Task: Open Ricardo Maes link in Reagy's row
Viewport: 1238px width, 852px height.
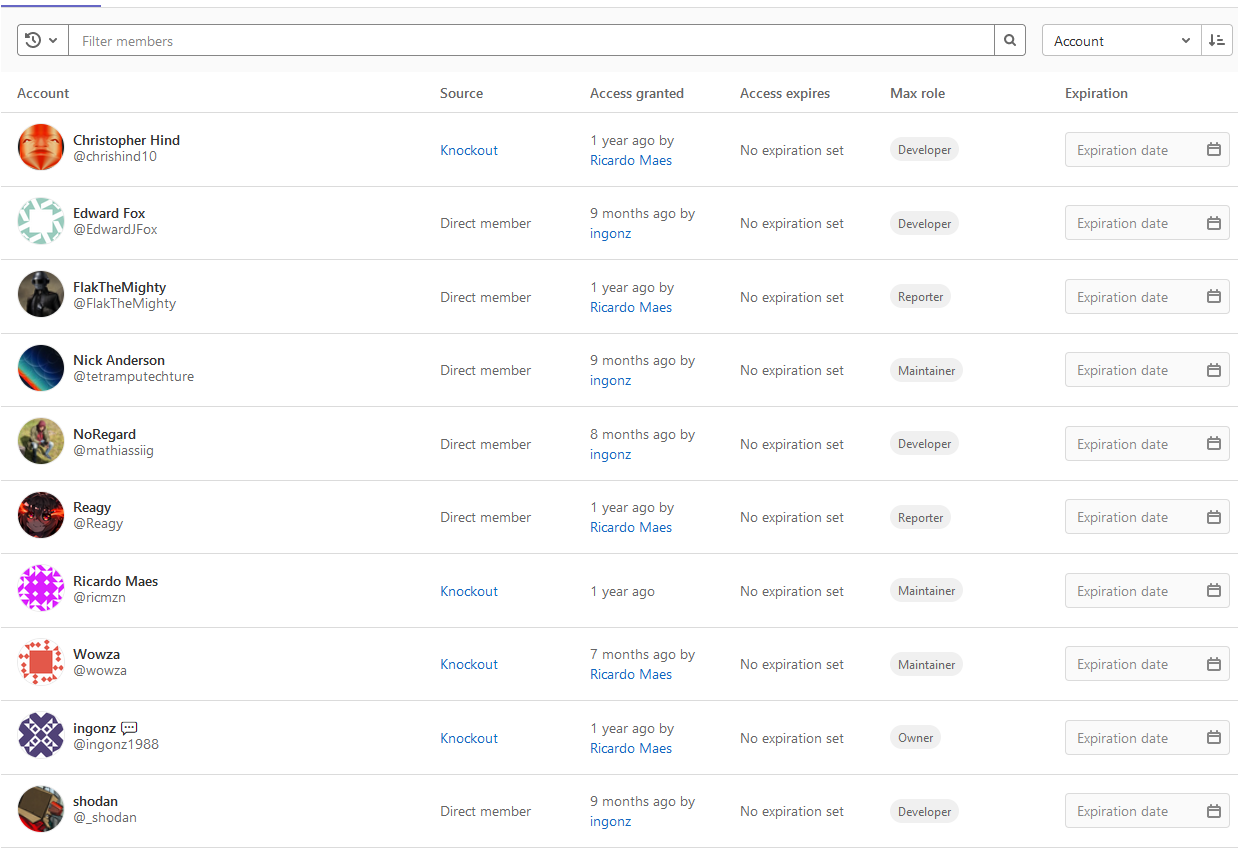Action: [631, 527]
